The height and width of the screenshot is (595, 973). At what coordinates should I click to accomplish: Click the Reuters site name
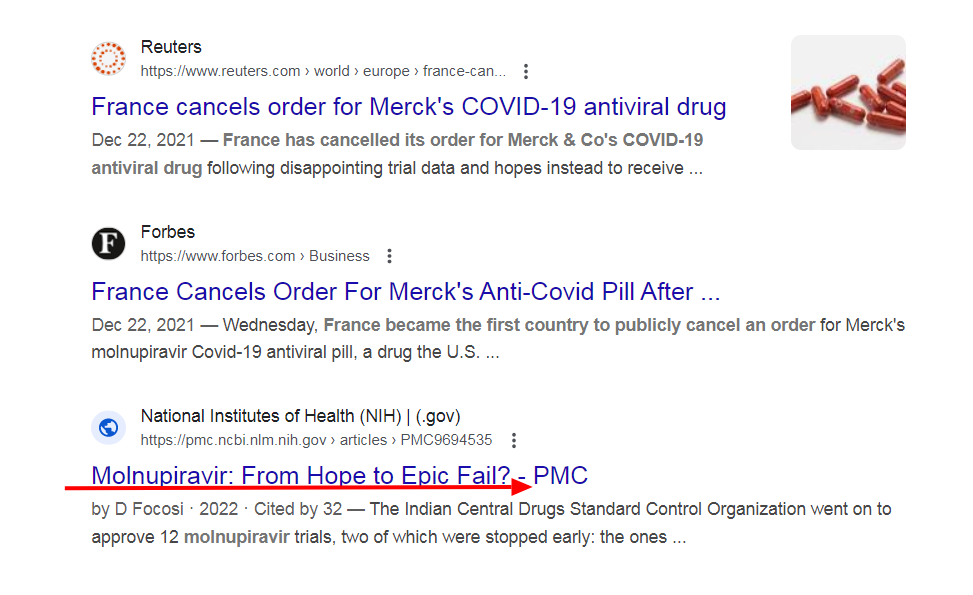[x=171, y=47]
